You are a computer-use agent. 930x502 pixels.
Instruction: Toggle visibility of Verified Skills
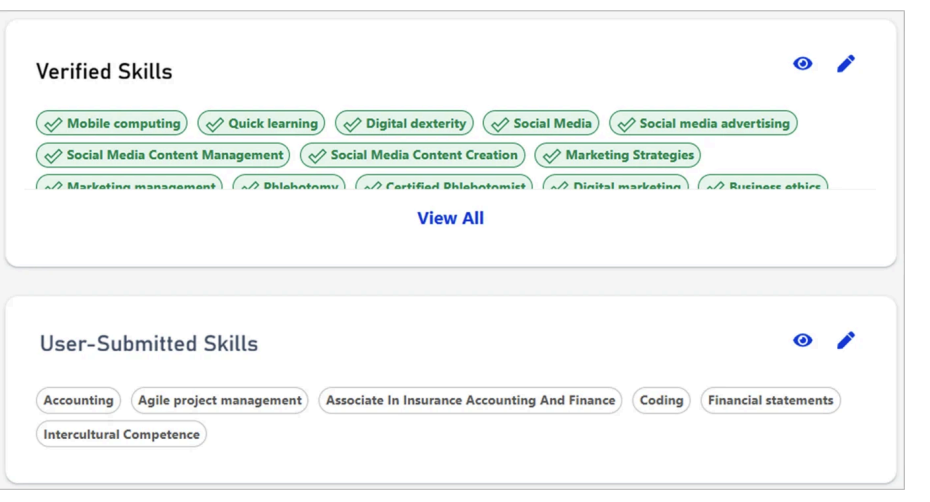[802, 64]
